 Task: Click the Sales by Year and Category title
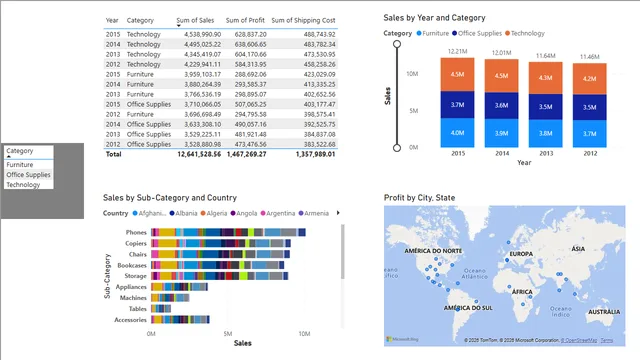point(434,18)
